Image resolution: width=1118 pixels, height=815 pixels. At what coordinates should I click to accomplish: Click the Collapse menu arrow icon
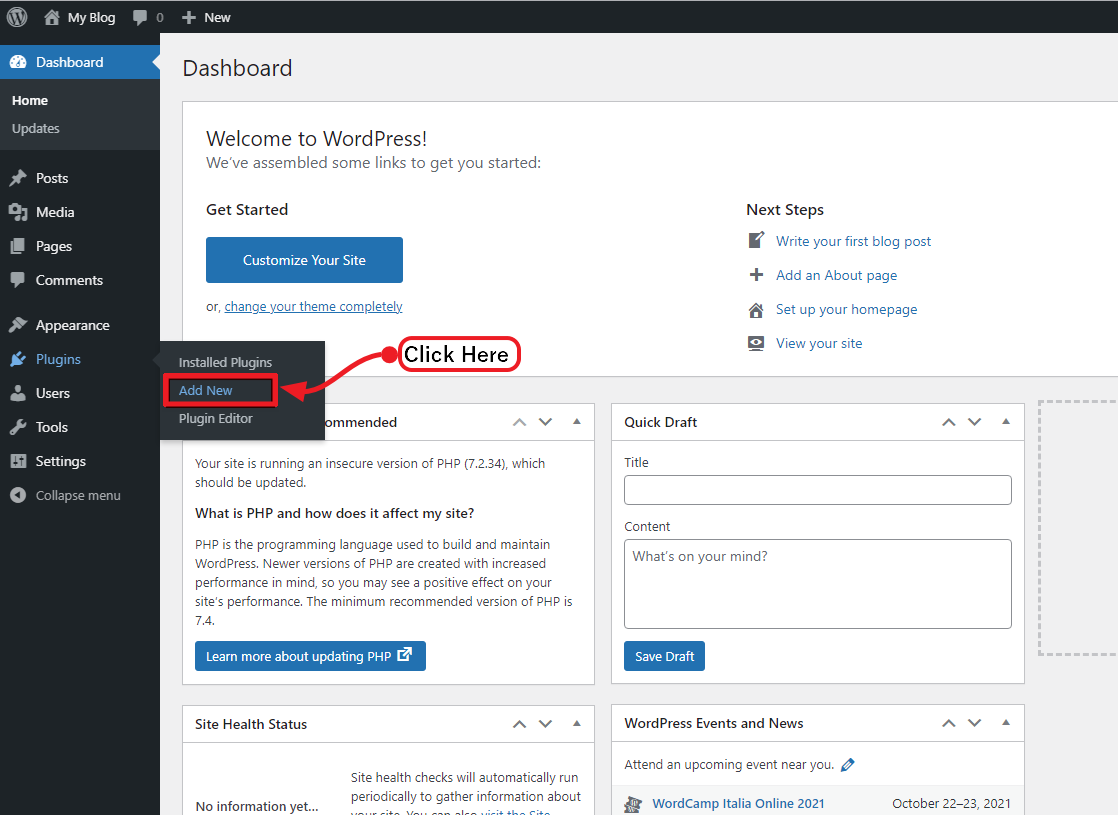pos(19,495)
